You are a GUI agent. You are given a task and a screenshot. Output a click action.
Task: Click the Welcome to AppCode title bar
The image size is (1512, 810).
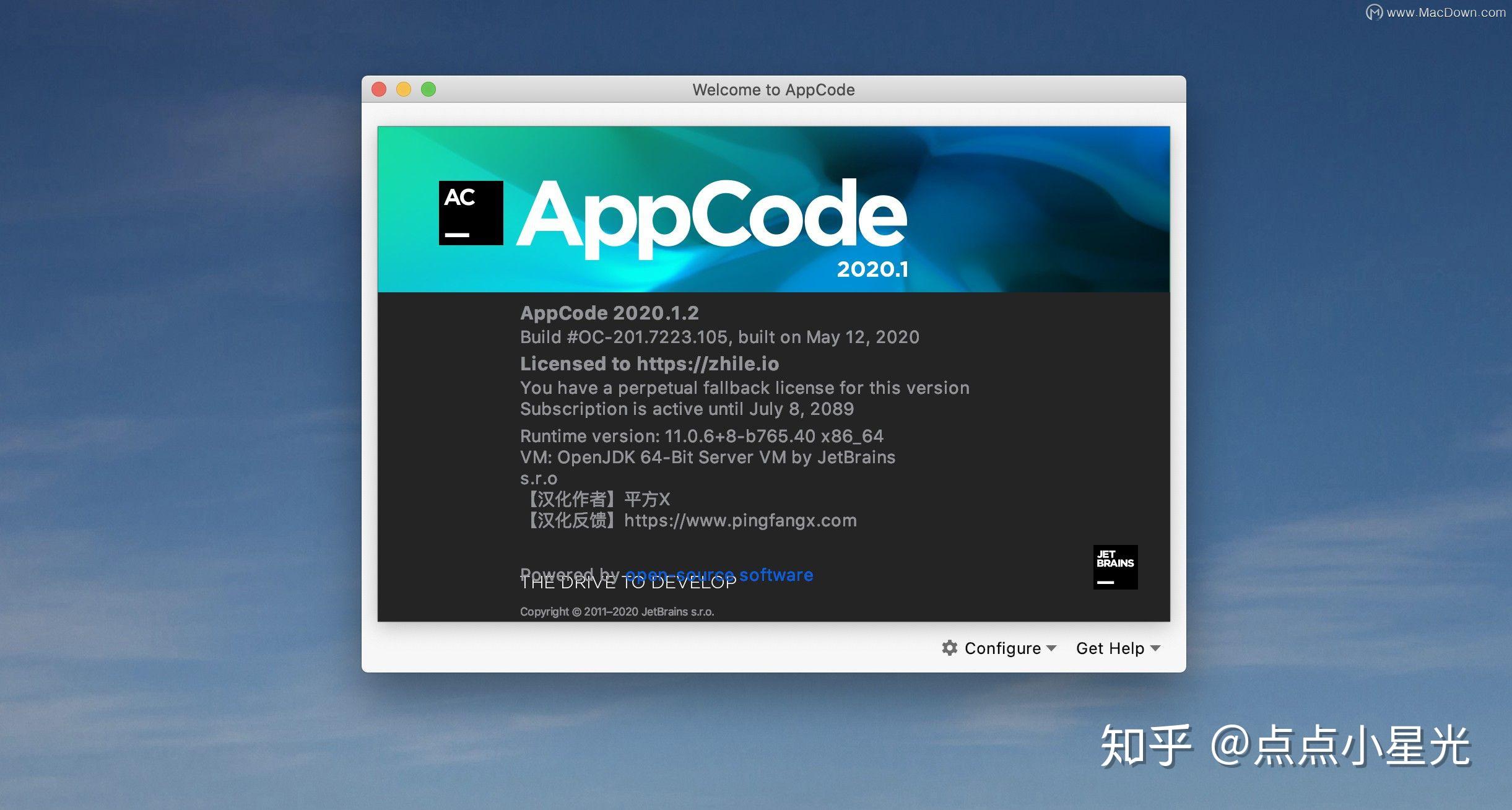click(x=774, y=89)
